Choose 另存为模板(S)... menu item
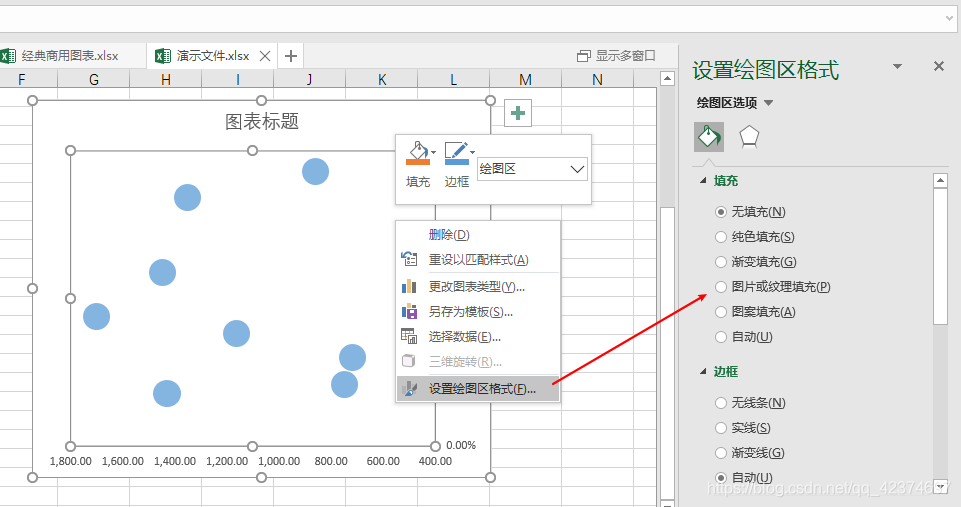The image size is (961, 507). 478,311
